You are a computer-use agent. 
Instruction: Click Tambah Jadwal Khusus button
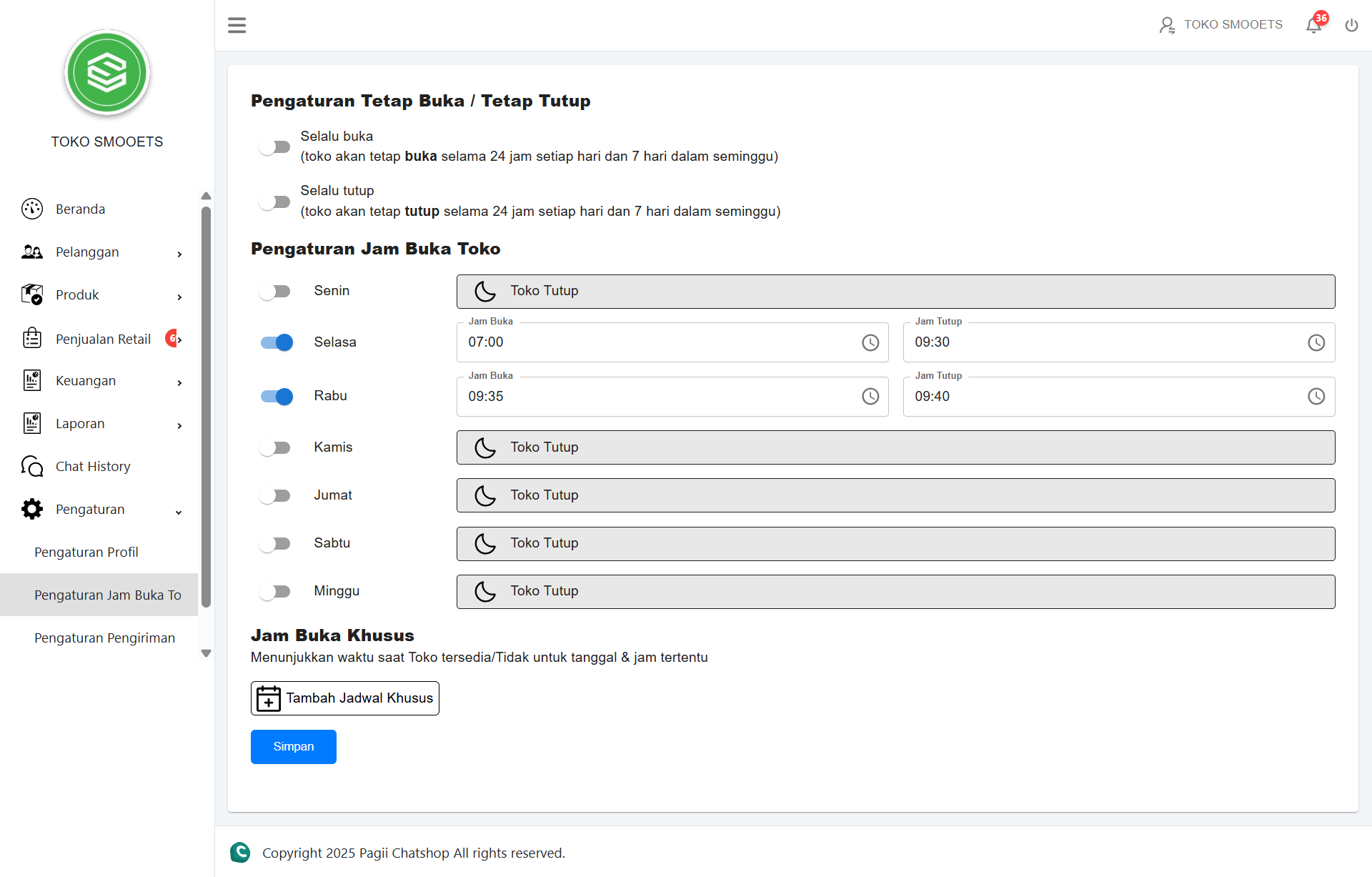[344, 698]
